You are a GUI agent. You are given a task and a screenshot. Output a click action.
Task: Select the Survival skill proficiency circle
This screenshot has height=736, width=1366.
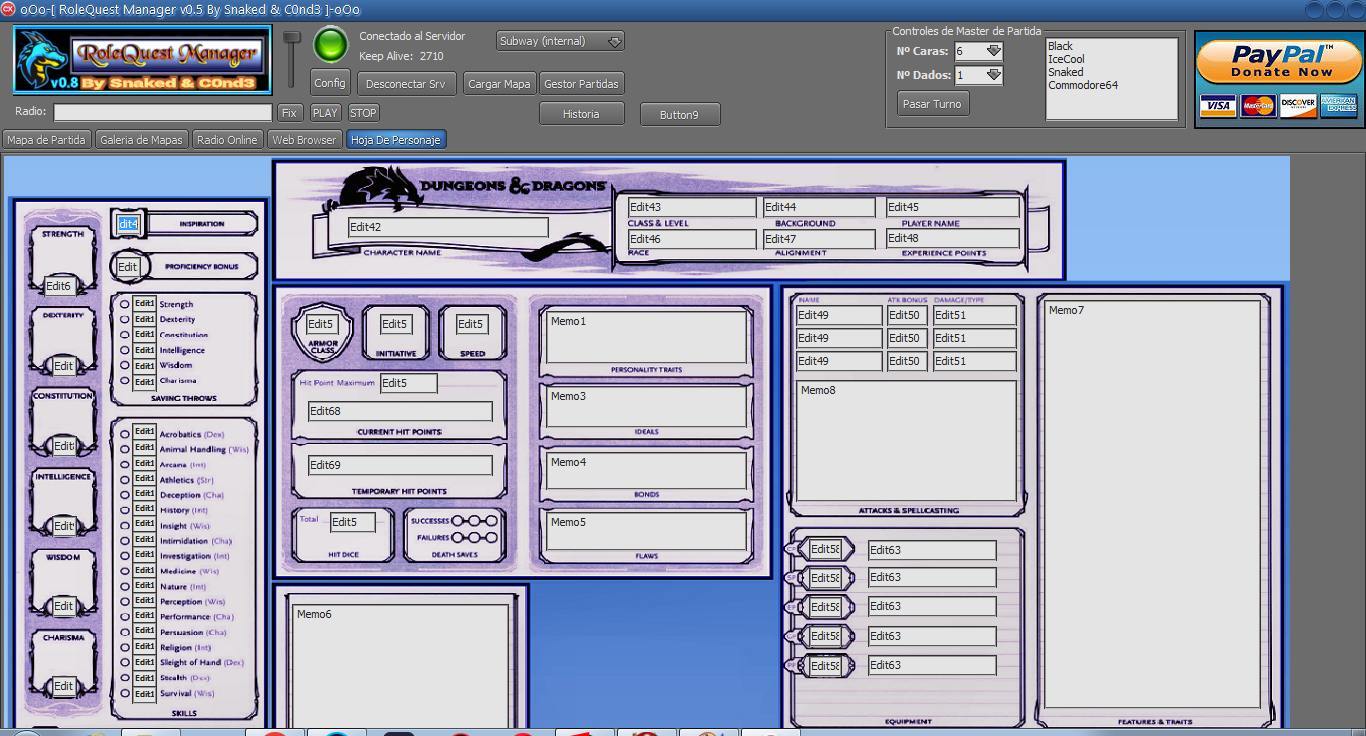[x=125, y=693]
